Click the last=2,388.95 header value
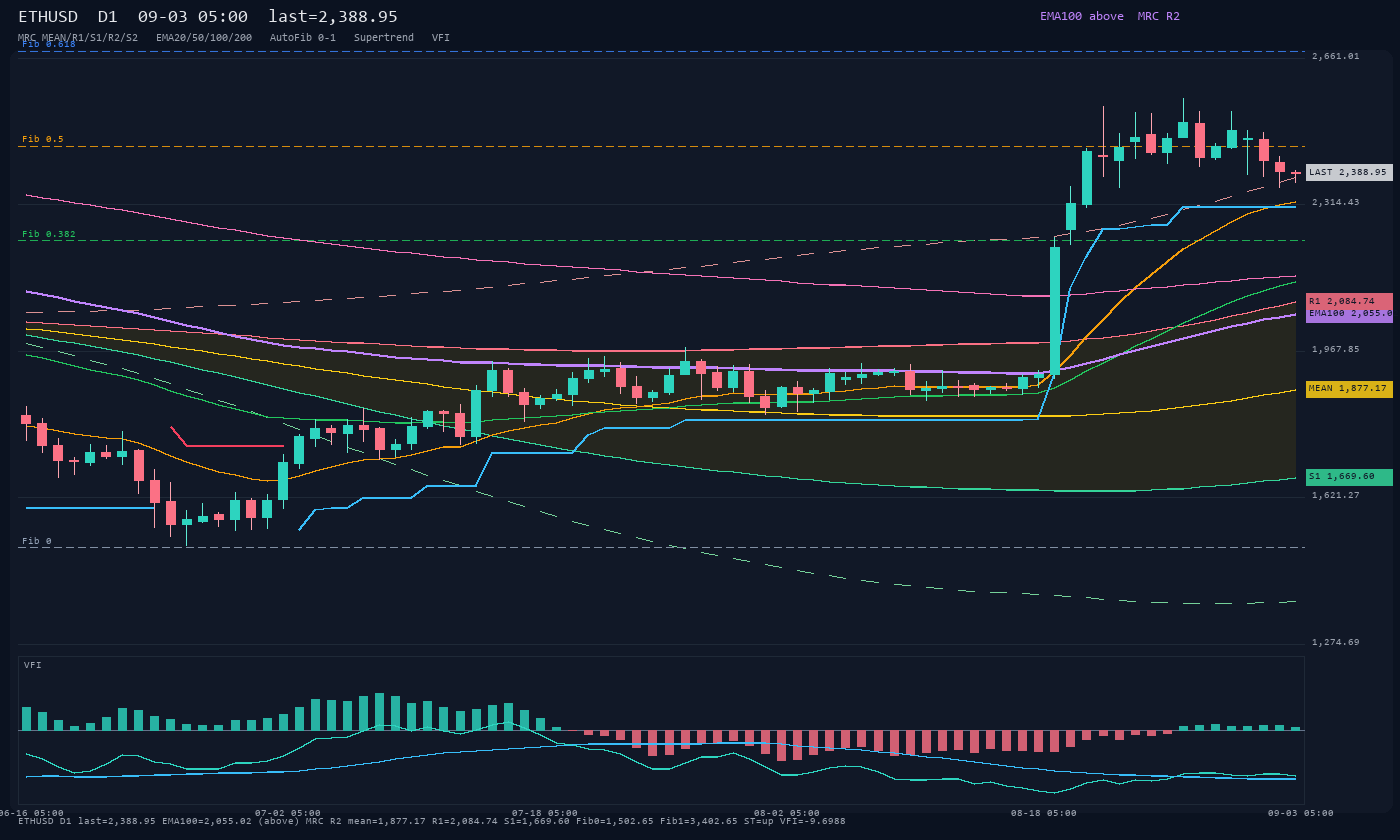The height and width of the screenshot is (840, 1400). 333,17
